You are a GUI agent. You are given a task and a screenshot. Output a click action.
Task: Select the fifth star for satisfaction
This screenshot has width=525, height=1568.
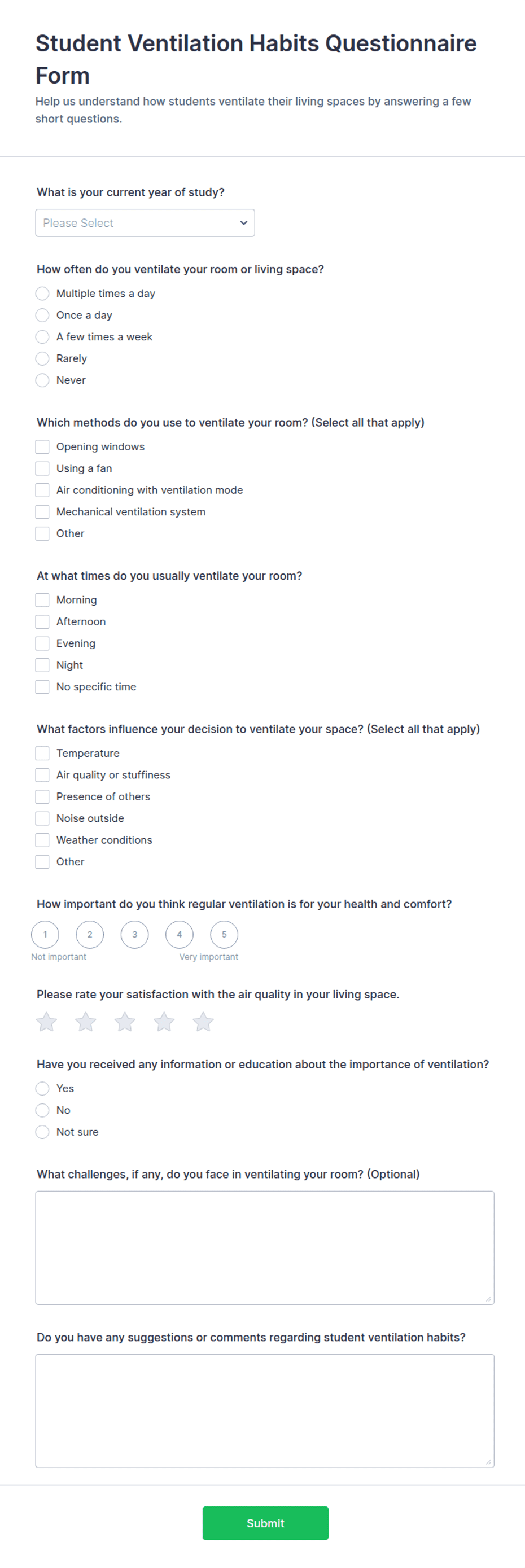(x=203, y=1022)
